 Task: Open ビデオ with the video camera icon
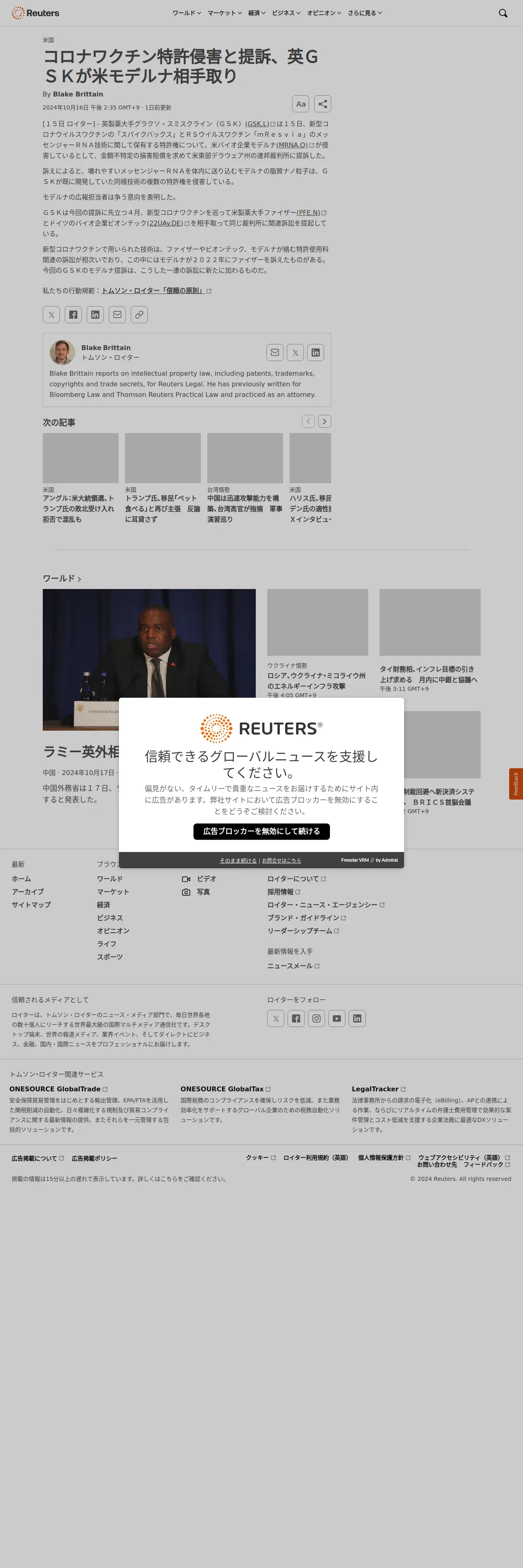[x=199, y=879]
